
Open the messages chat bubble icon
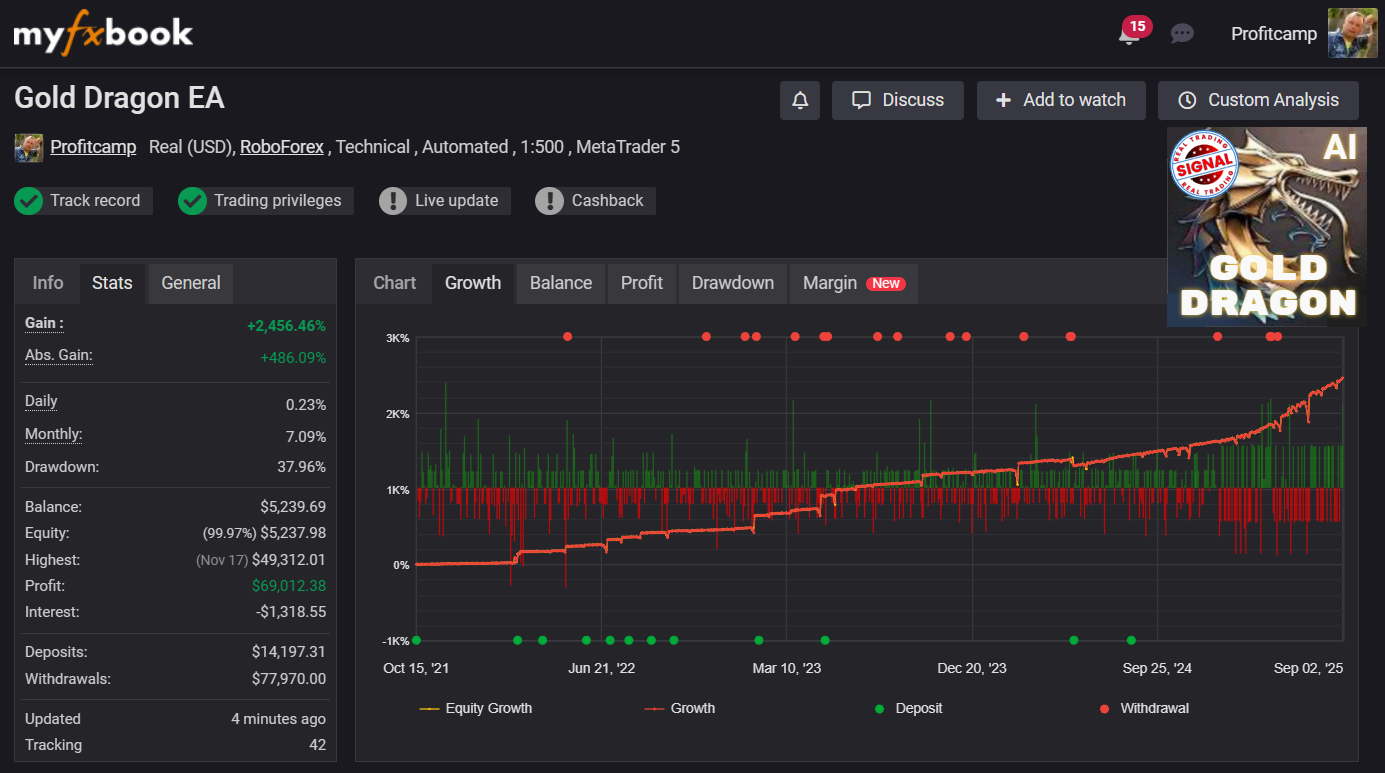pos(1182,34)
